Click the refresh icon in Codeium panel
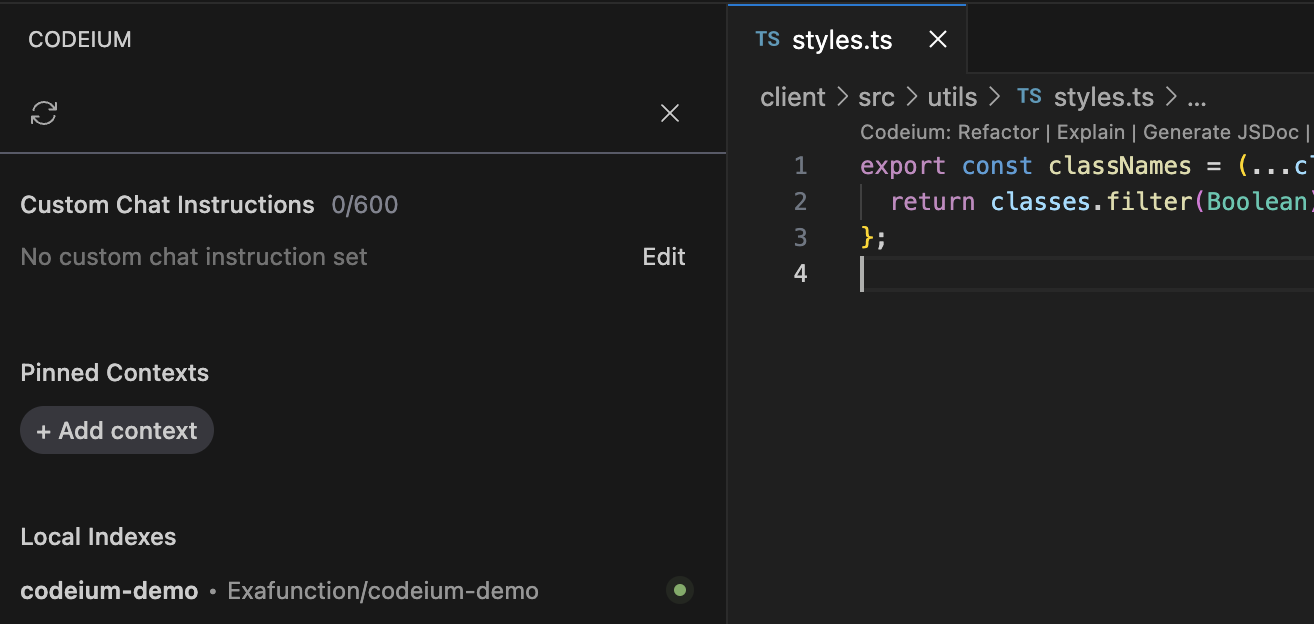The width and height of the screenshot is (1314, 624). pyautogui.click(x=44, y=113)
